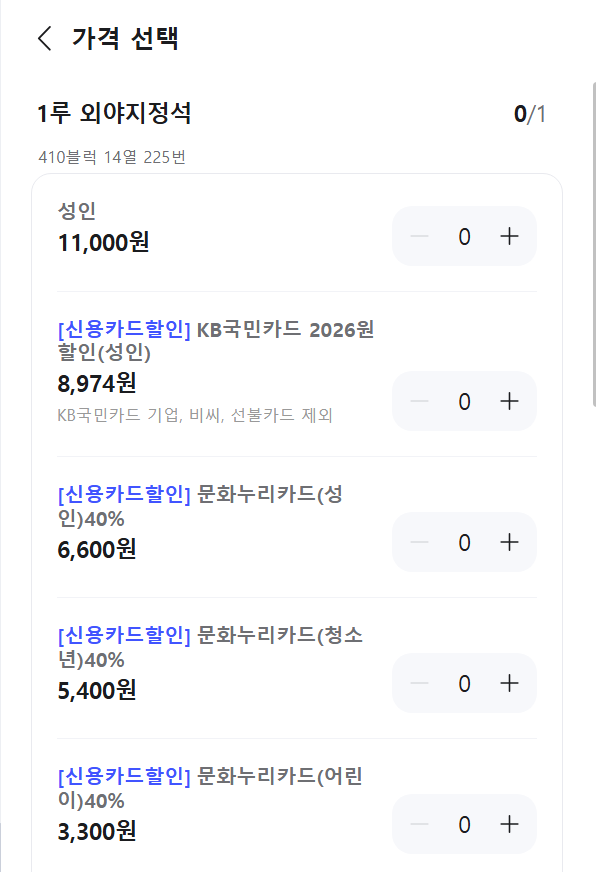
Task: Click minus for KB국민카드 8,974원 ticket
Action: (x=419, y=401)
